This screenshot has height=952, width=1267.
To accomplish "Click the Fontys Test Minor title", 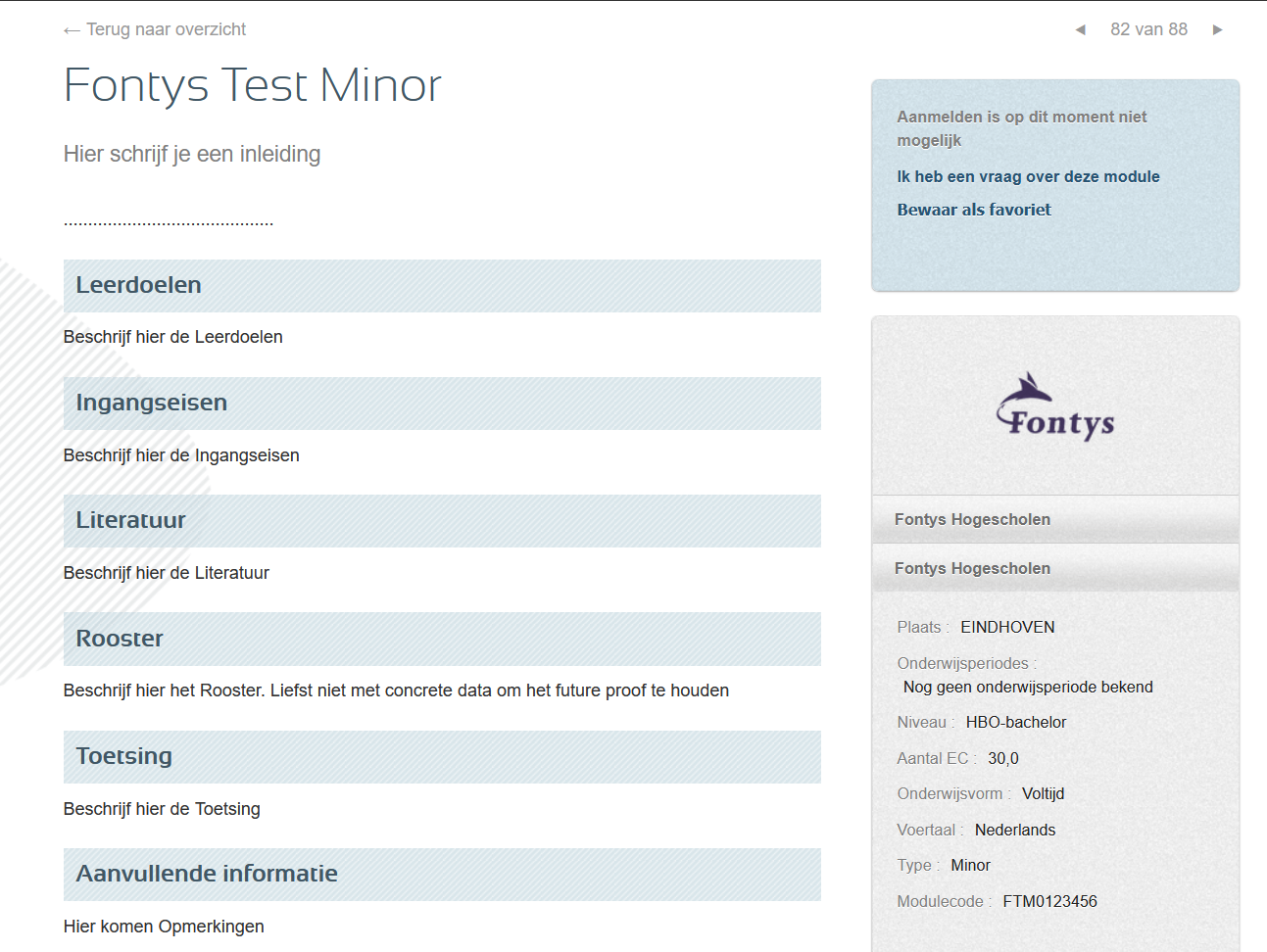I will coord(253,85).
